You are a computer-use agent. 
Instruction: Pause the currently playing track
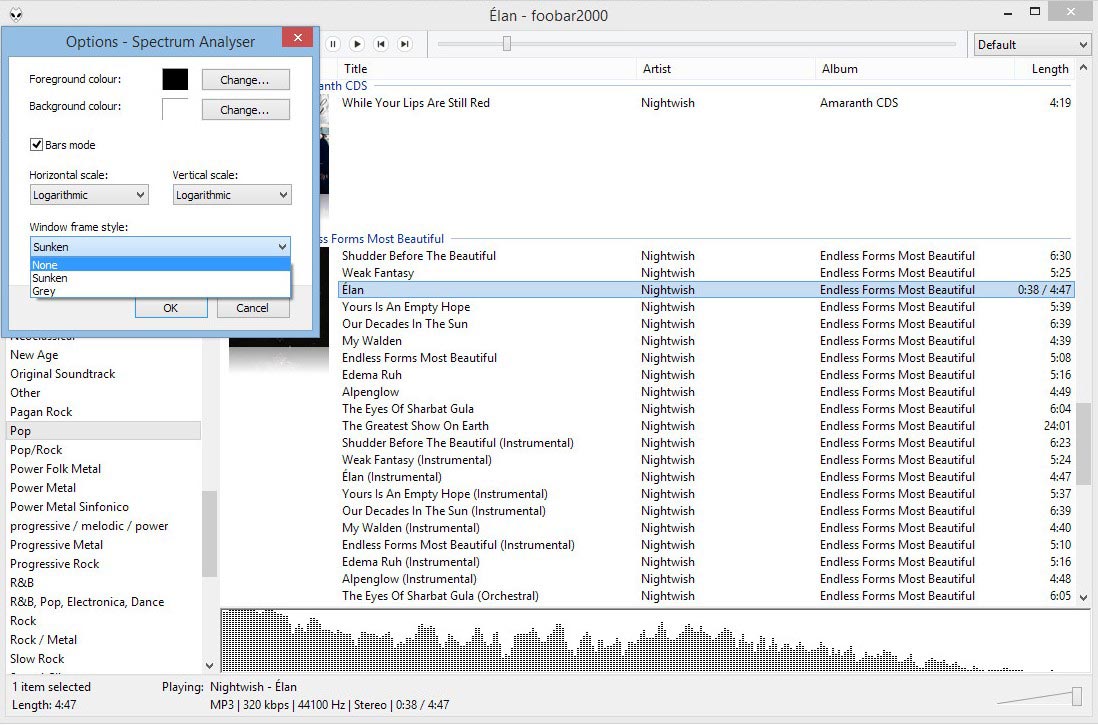[333, 44]
